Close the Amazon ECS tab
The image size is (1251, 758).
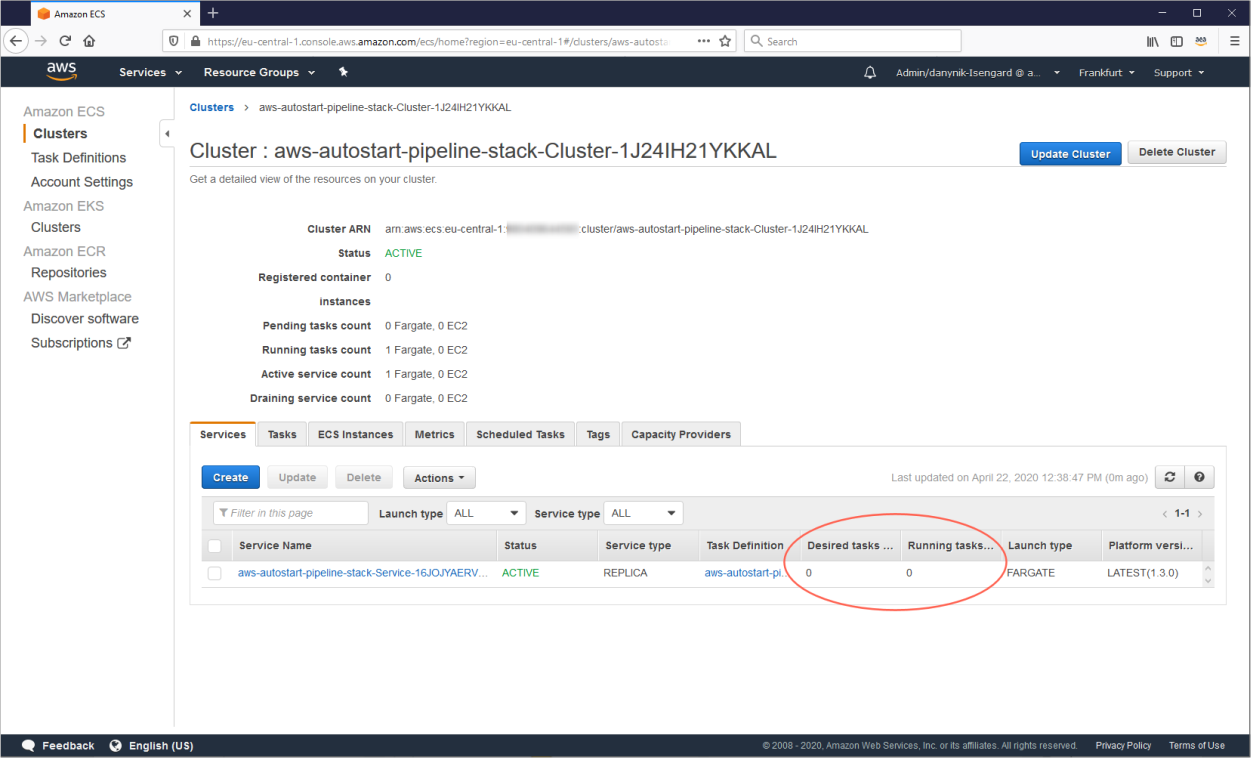click(186, 13)
